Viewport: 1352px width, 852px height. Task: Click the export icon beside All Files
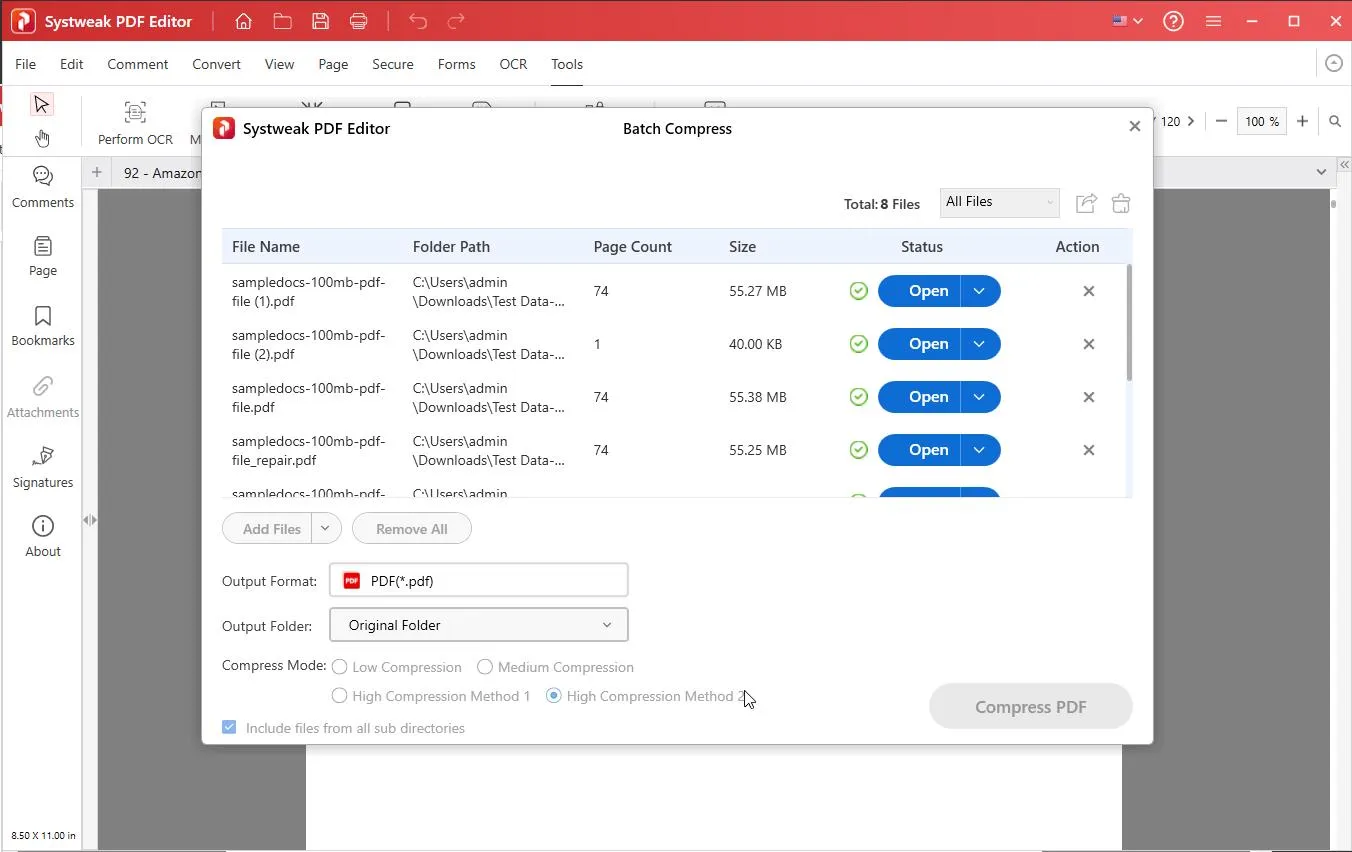click(1086, 203)
